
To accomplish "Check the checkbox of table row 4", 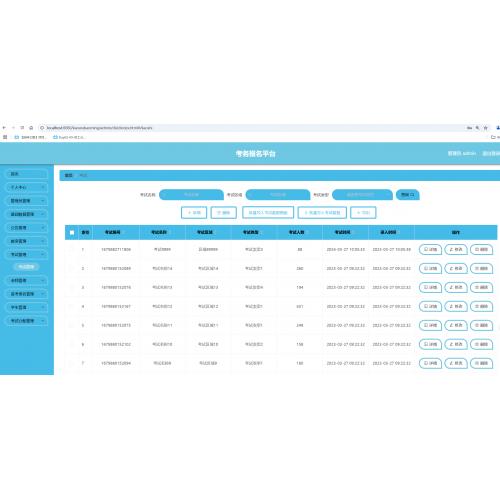I will coord(72,306).
